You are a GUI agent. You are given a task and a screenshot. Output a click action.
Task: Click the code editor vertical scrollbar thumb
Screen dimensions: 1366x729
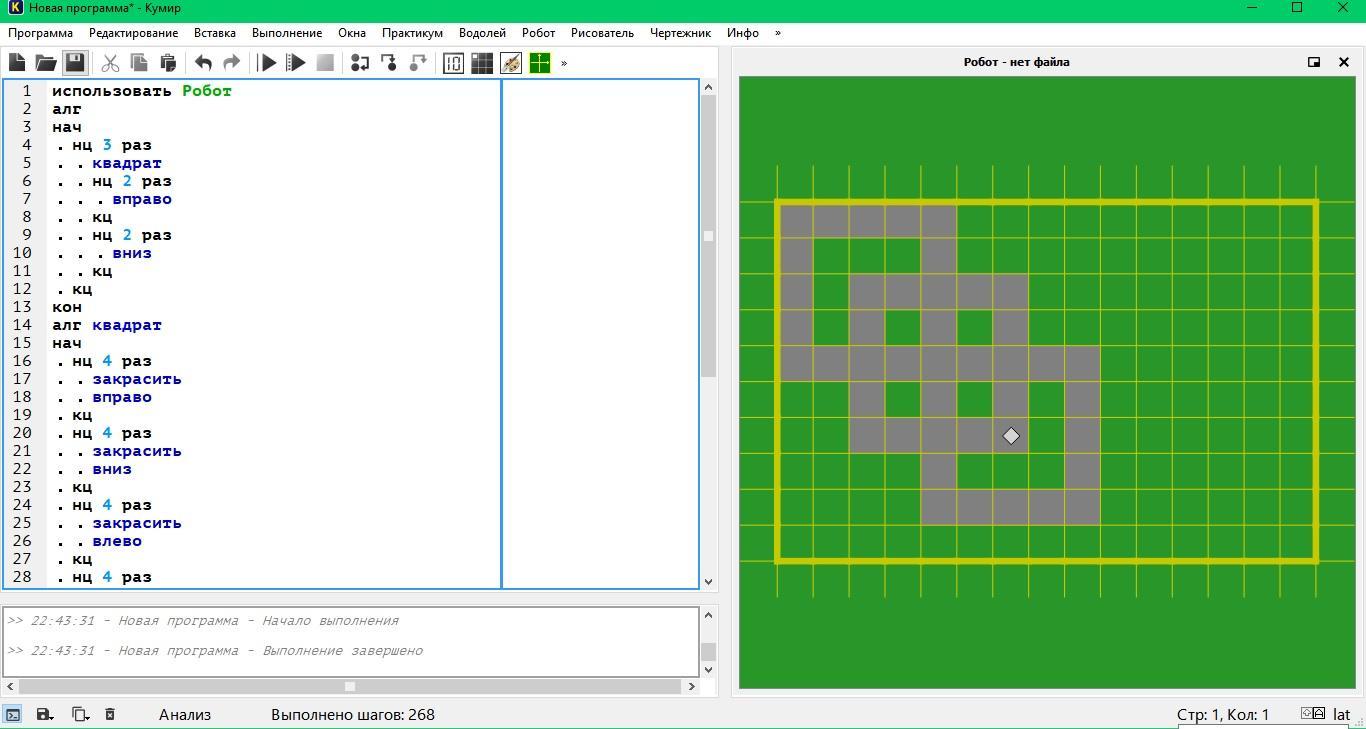pyautogui.click(x=708, y=236)
